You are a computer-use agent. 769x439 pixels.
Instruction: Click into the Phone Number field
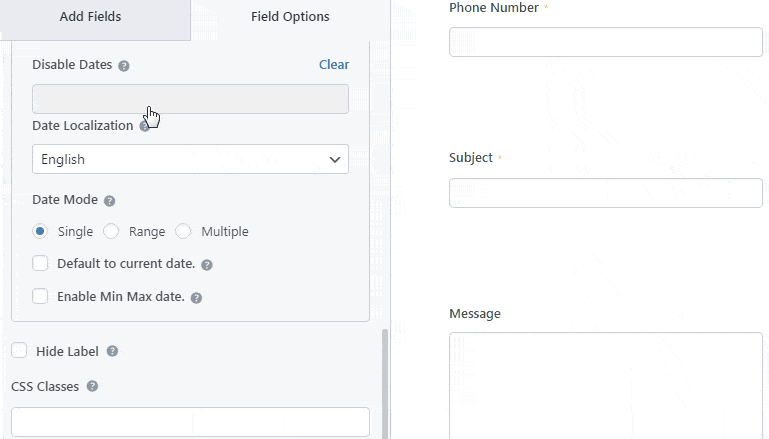[606, 42]
